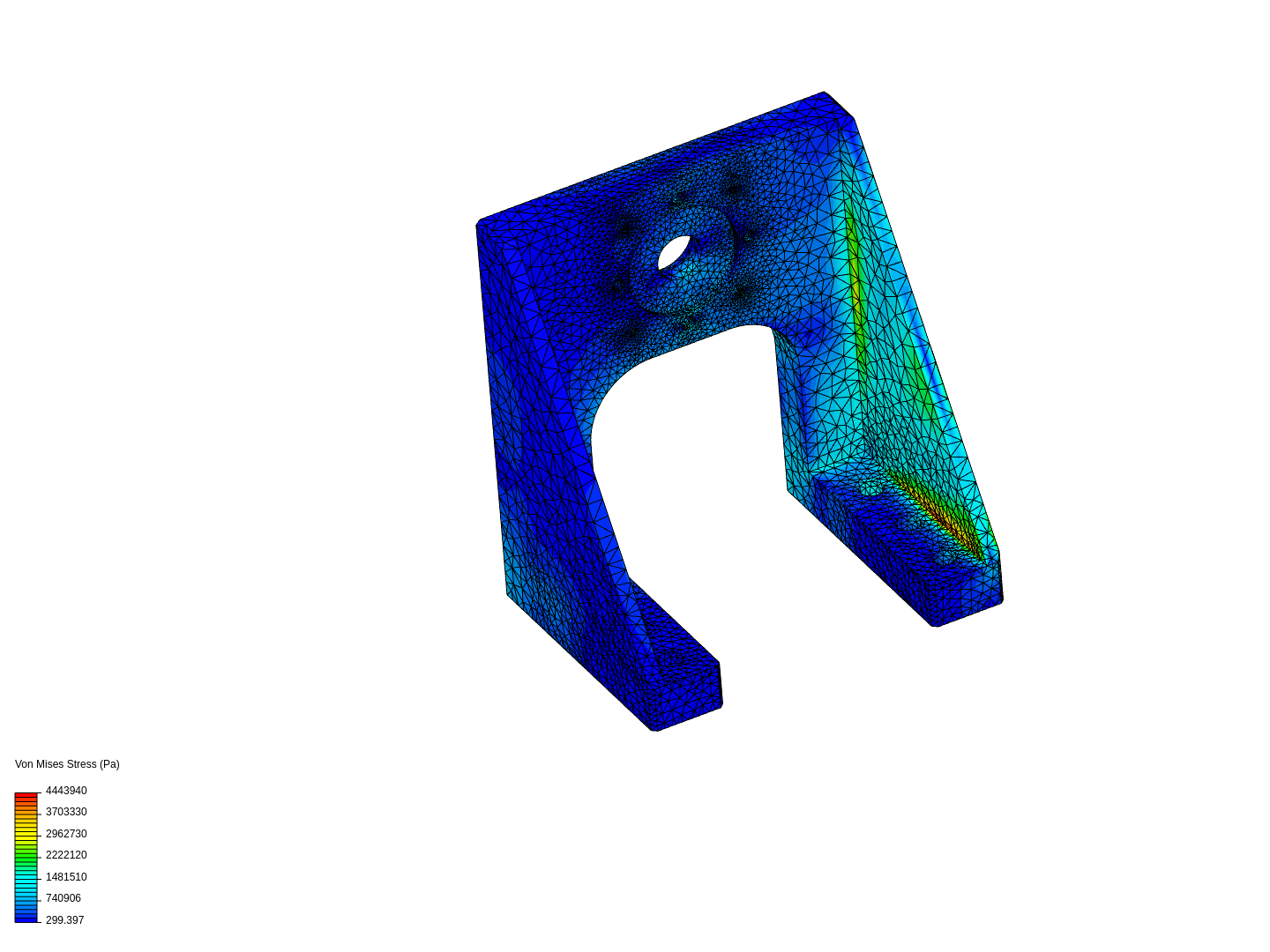This screenshot has height=952, width=1270.
Task: Select the minimum legend value 299.397
Action: click(x=65, y=920)
